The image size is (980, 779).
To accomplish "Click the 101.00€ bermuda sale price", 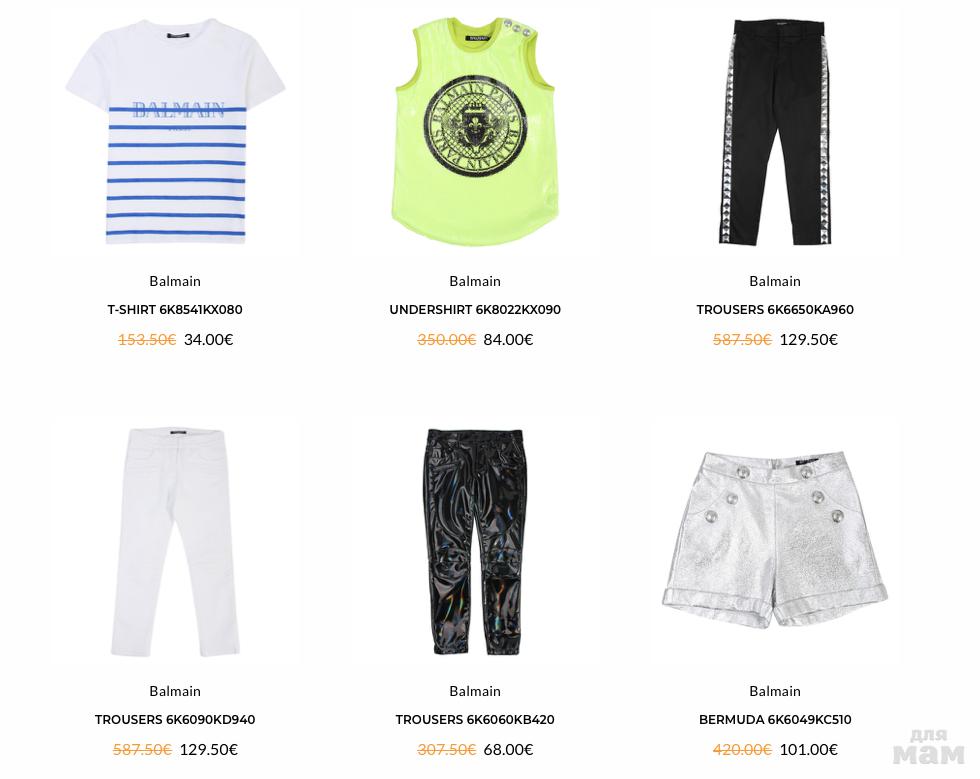I will point(808,750).
